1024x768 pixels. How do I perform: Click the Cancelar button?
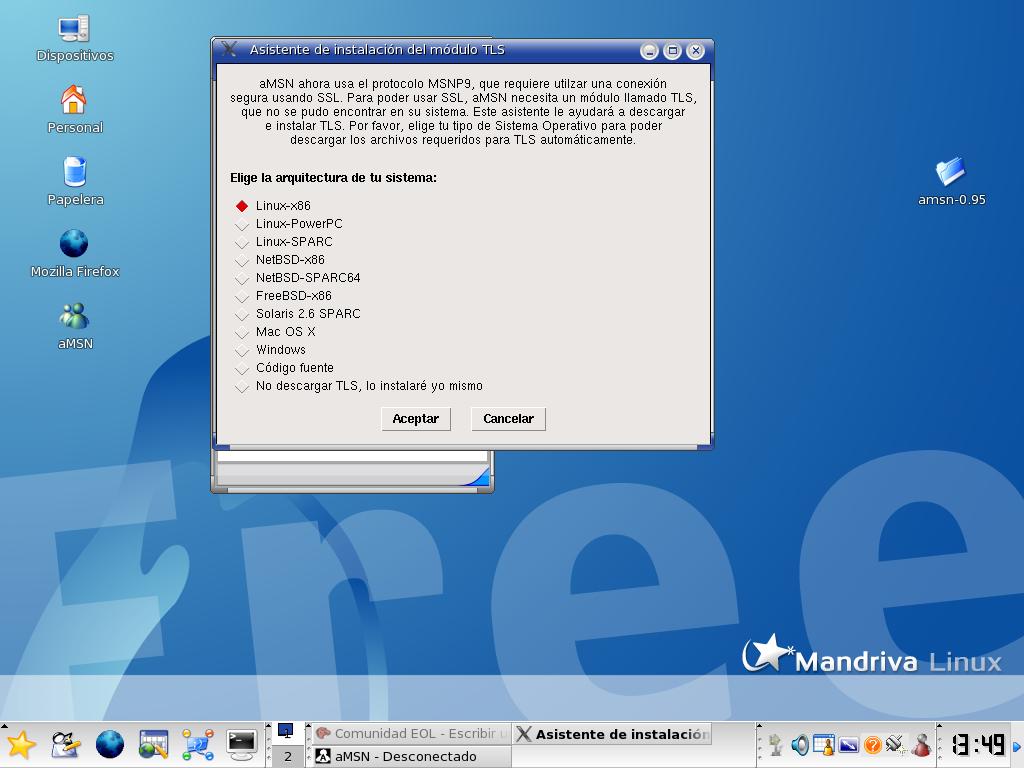[508, 419]
